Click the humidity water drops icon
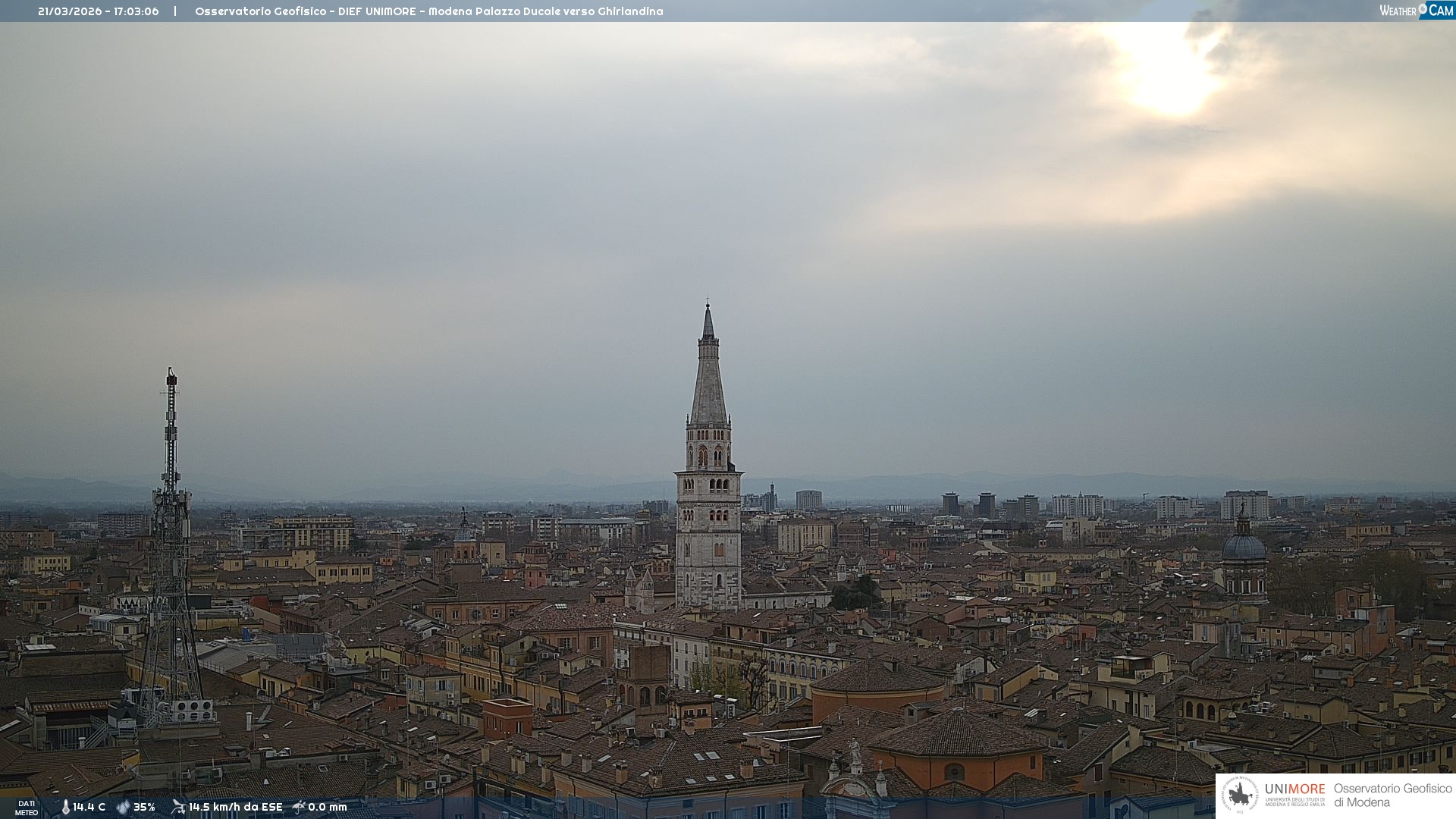 click(x=123, y=807)
